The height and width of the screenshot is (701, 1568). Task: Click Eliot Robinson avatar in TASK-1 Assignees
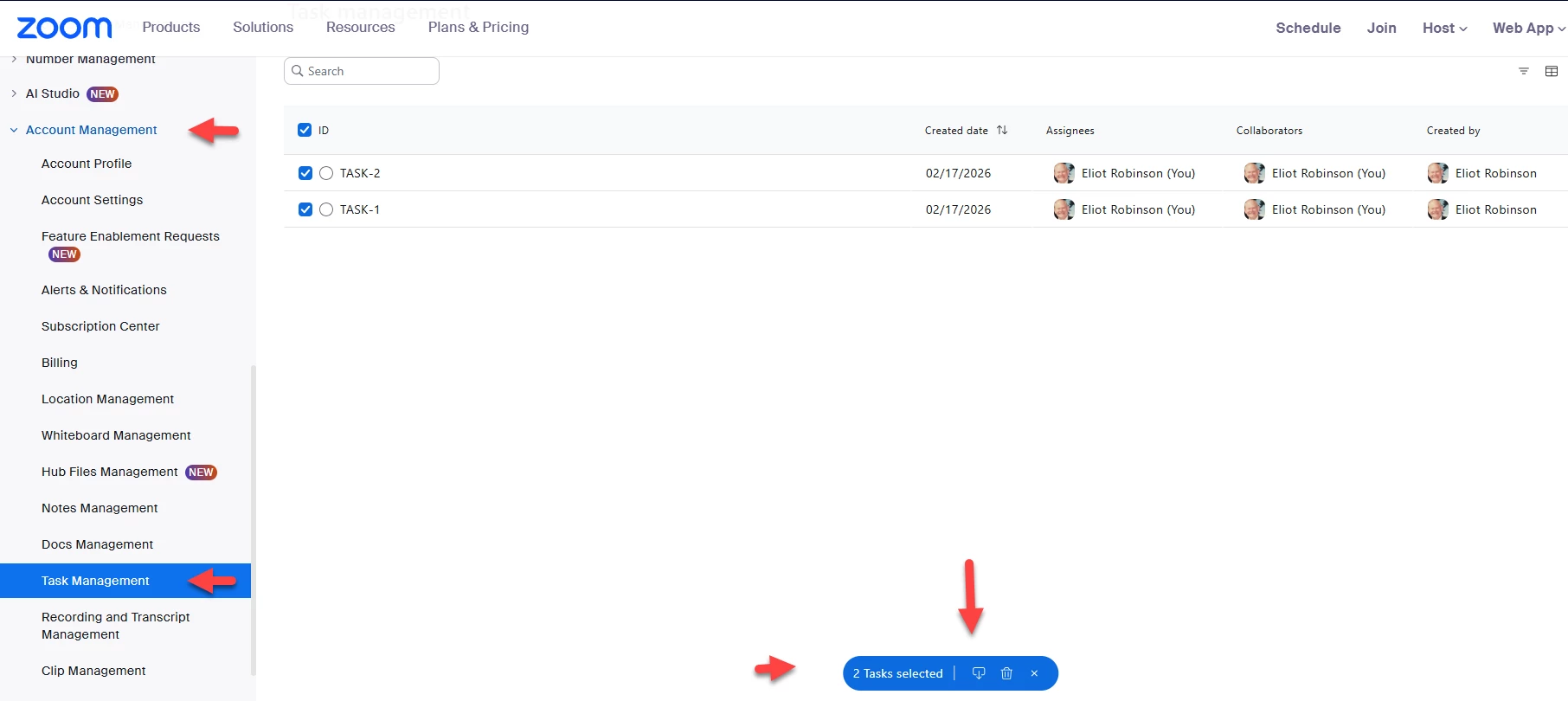(1064, 209)
